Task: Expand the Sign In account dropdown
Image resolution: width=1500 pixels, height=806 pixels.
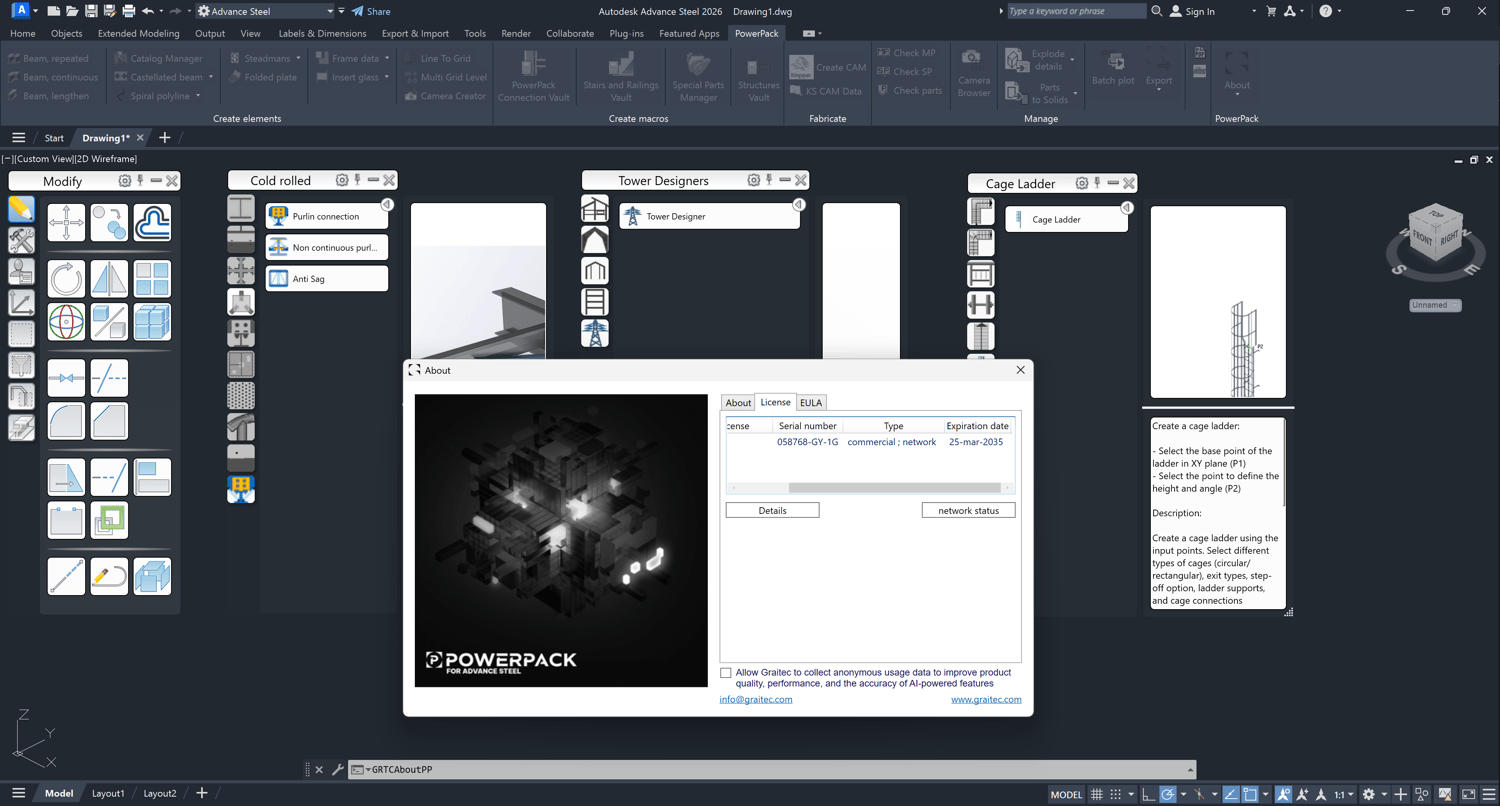Action: click(x=1254, y=11)
